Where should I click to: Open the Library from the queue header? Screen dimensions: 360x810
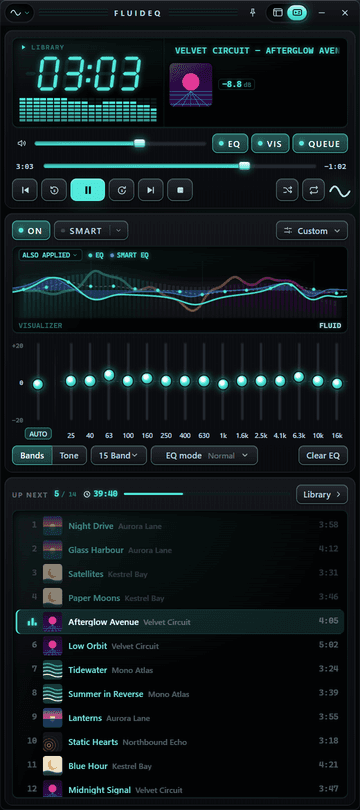[322, 494]
